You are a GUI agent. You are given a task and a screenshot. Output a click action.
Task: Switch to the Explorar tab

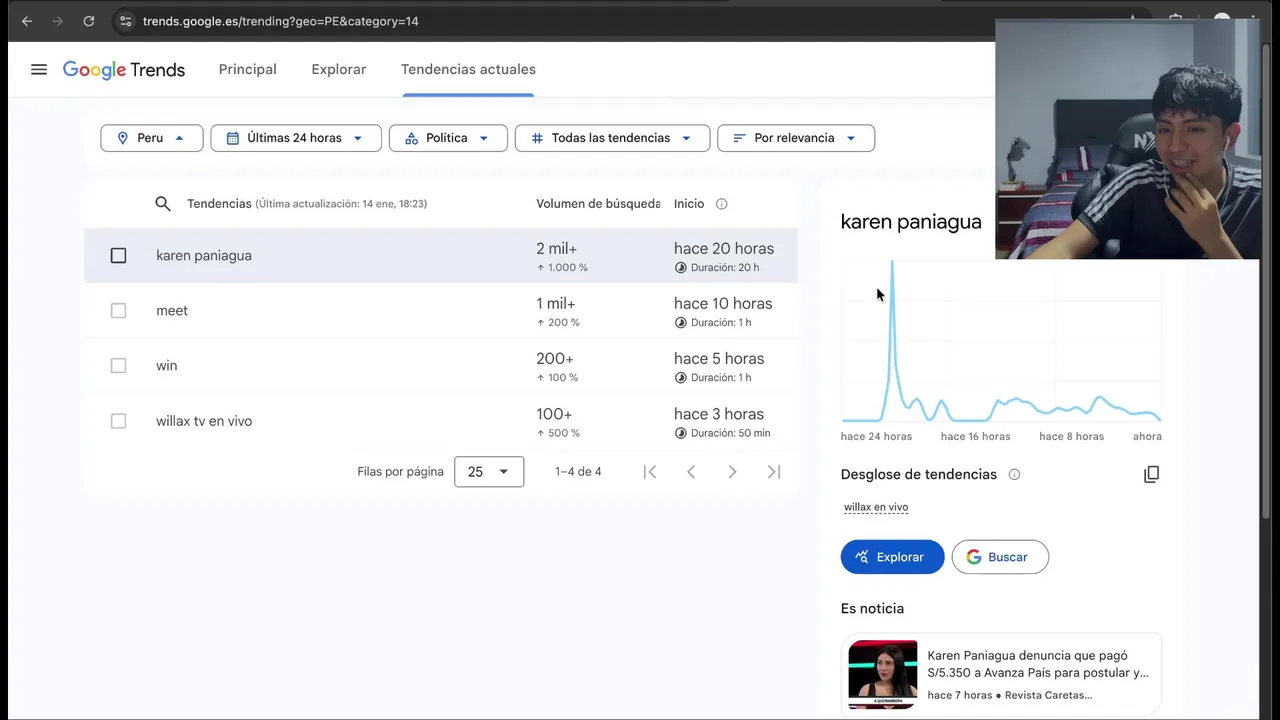[x=339, y=70]
